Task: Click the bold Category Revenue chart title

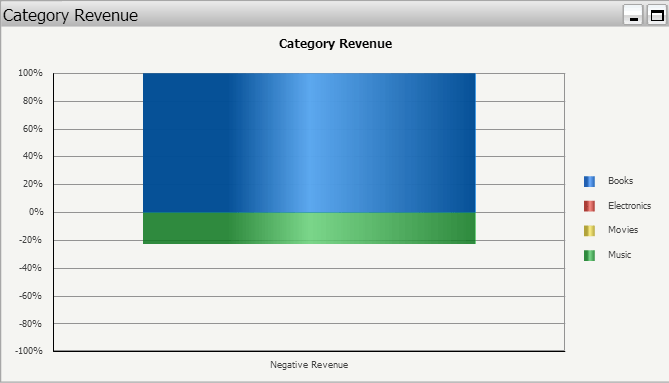Action: [335, 44]
